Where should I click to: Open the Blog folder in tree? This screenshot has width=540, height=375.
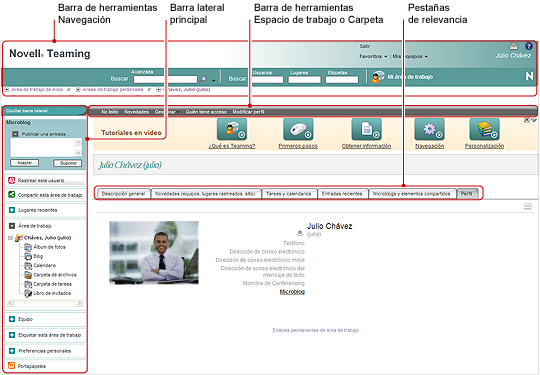[x=34, y=256]
